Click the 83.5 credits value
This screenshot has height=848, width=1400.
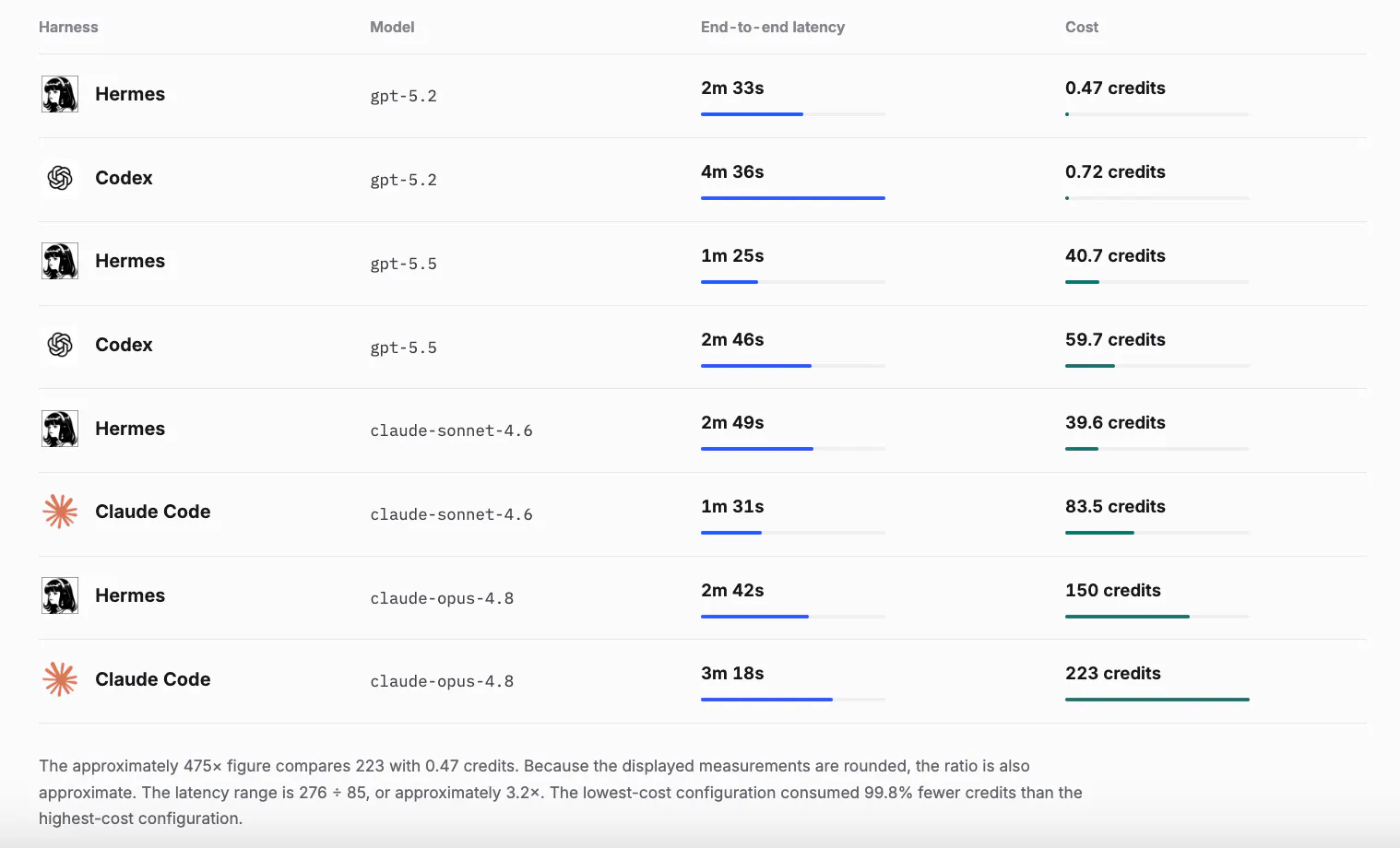pos(1115,506)
